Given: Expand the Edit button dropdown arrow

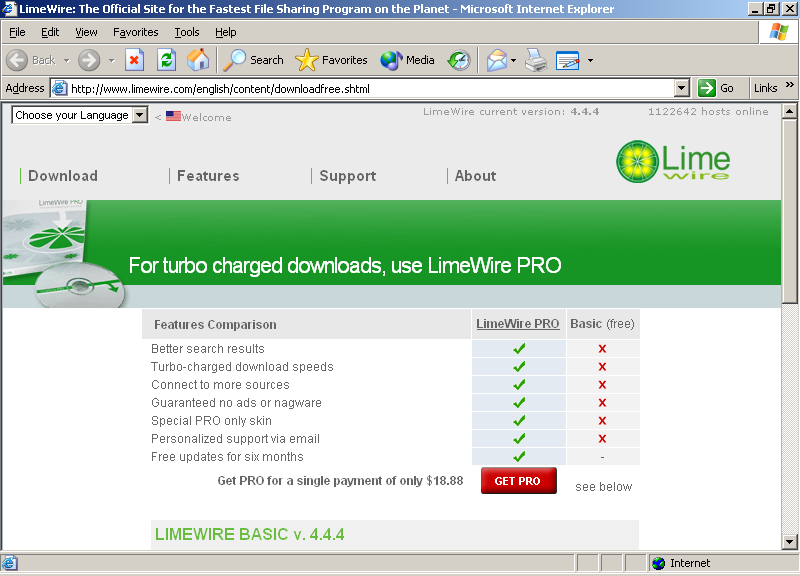Looking at the screenshot, I should click(590, 60).
